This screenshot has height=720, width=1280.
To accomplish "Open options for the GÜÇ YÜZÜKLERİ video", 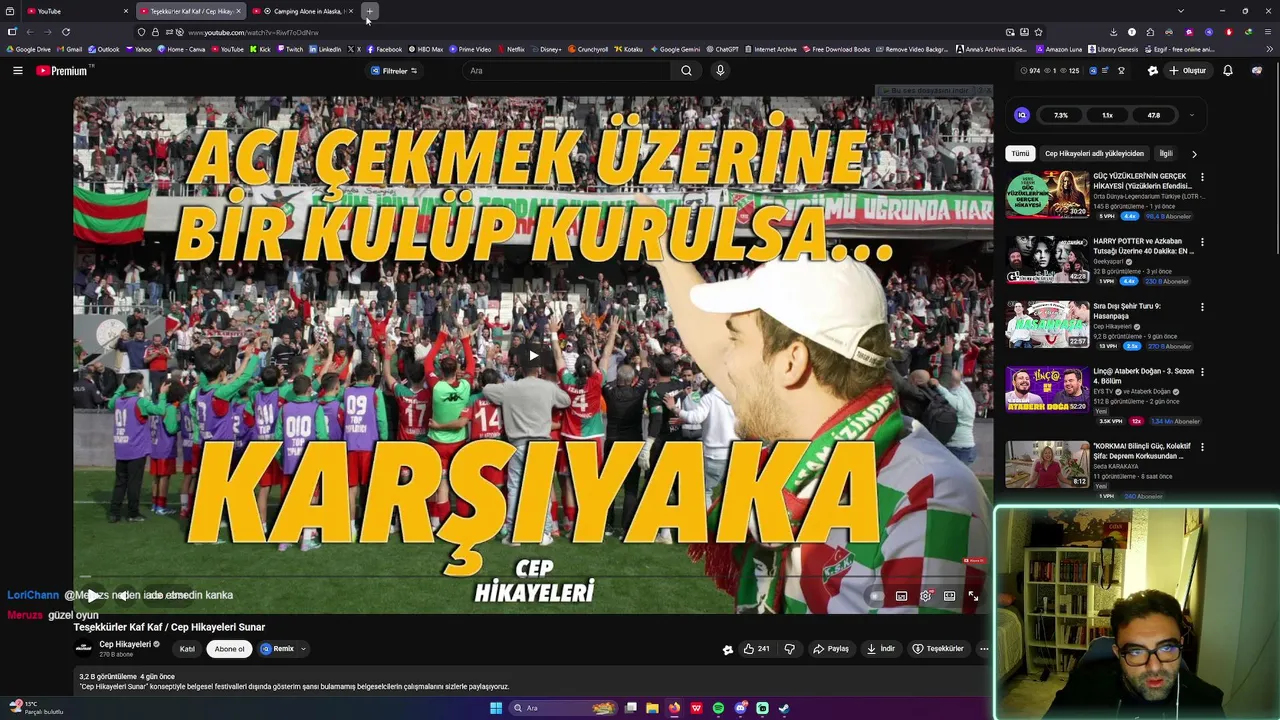I will pyautogui.click(x=1202, y=177).
